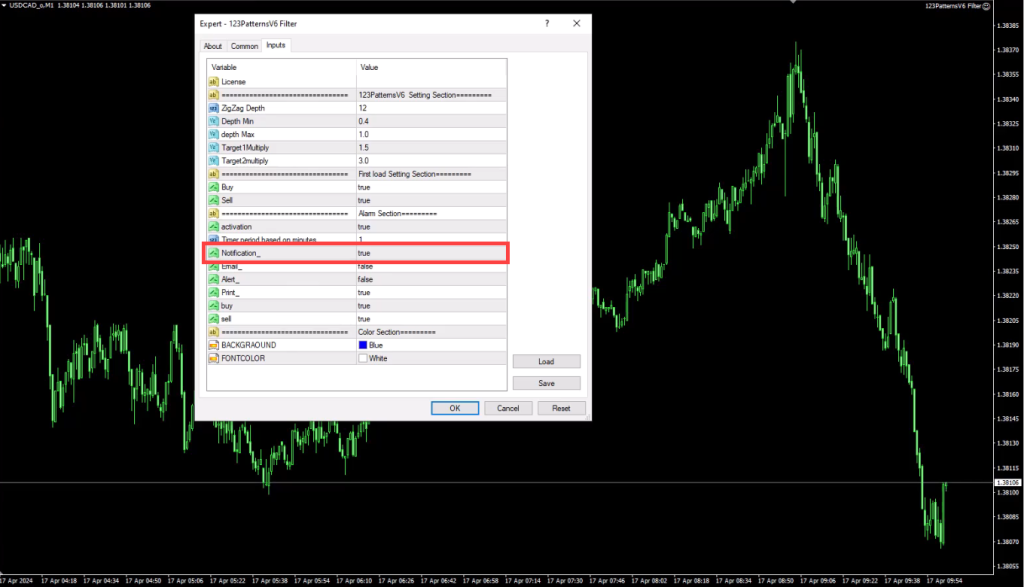Click the License string variable icon
Image resolution: width=1024 pixels, height=587 pixels.
(x=213, y=81)
